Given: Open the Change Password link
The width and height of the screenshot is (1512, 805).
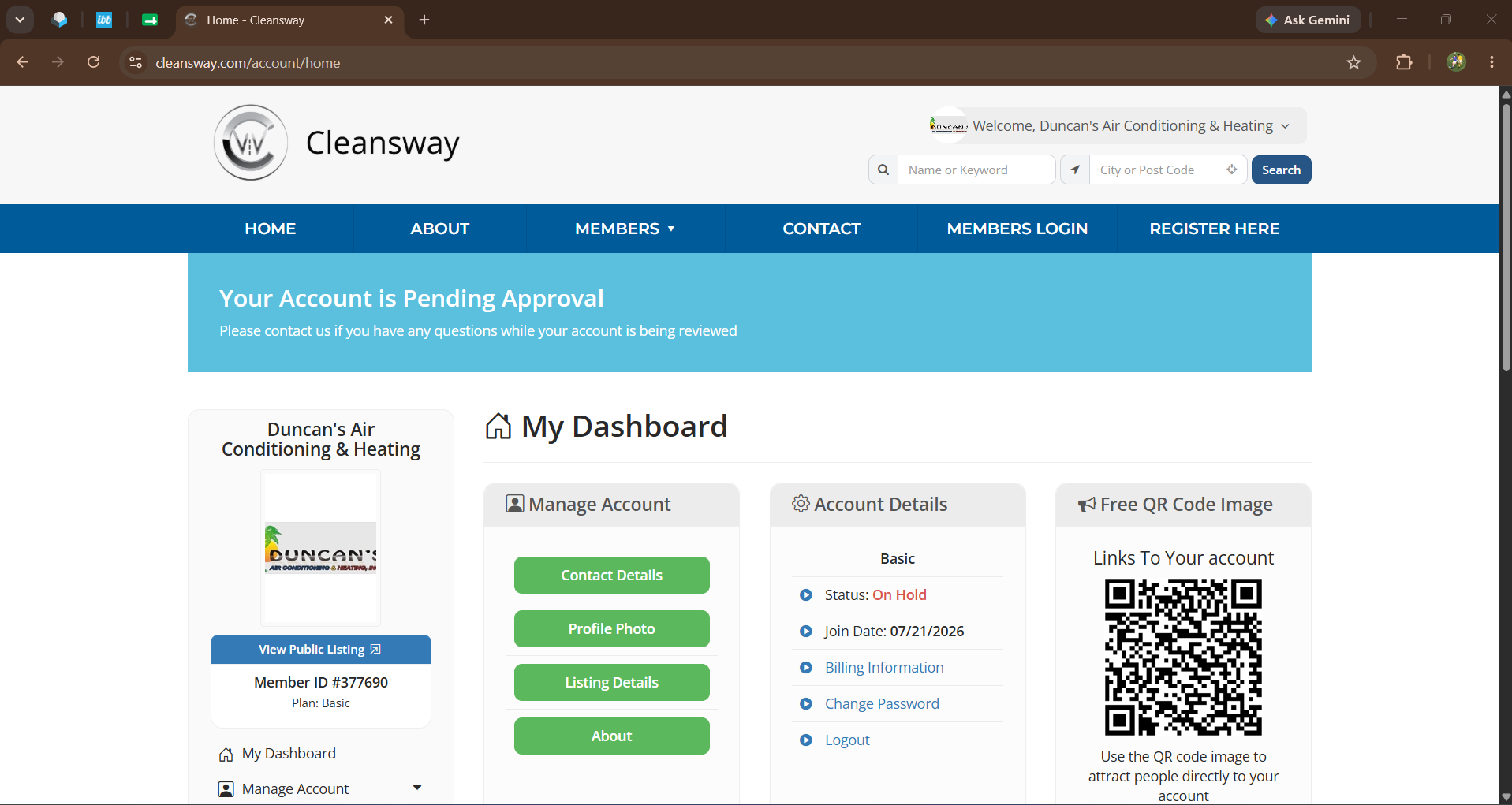Looking at the screenshot, I should pyautogui.click(x=882, y=704).
